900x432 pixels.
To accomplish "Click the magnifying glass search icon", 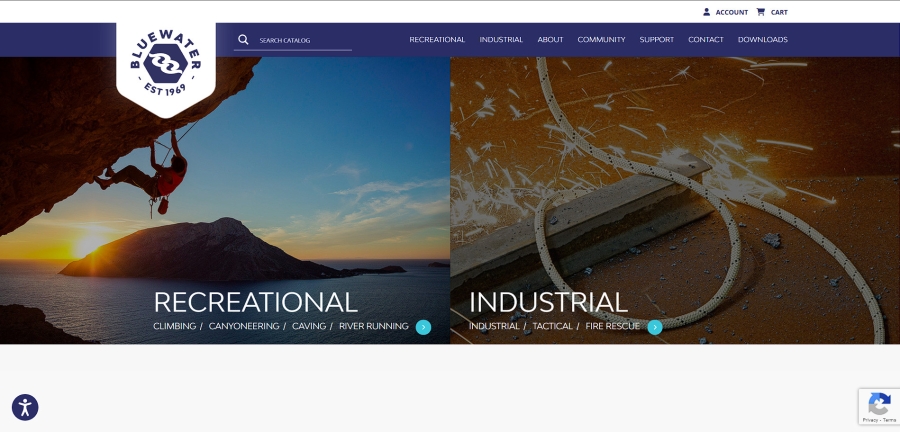I will (x=243, y=40).
